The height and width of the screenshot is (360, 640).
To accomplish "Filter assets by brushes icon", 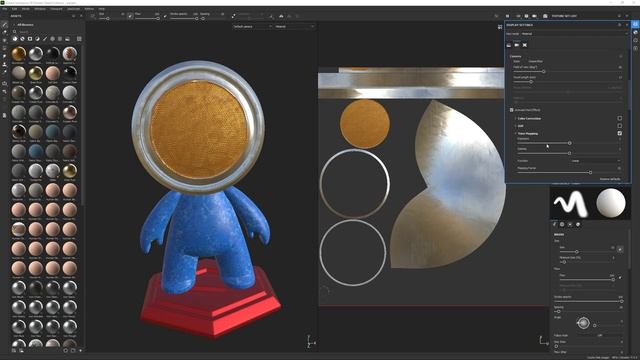I will 45,39.
